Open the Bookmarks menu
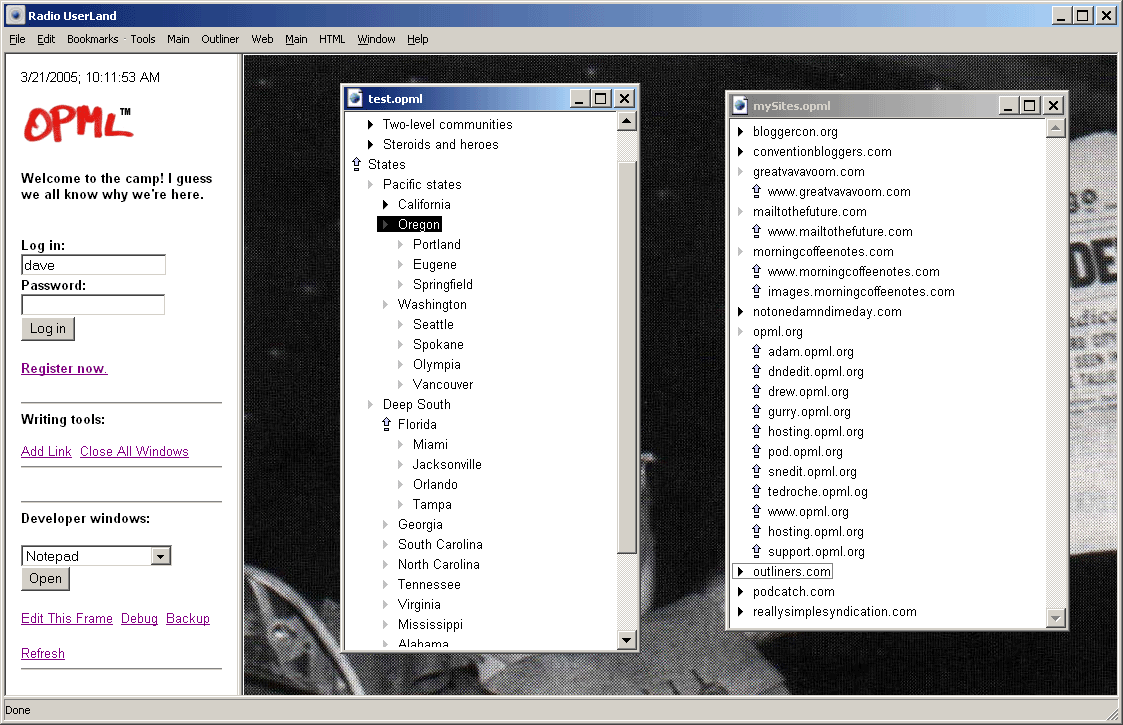This screenshot has width=1123, height=725. (x=92, y=39)
